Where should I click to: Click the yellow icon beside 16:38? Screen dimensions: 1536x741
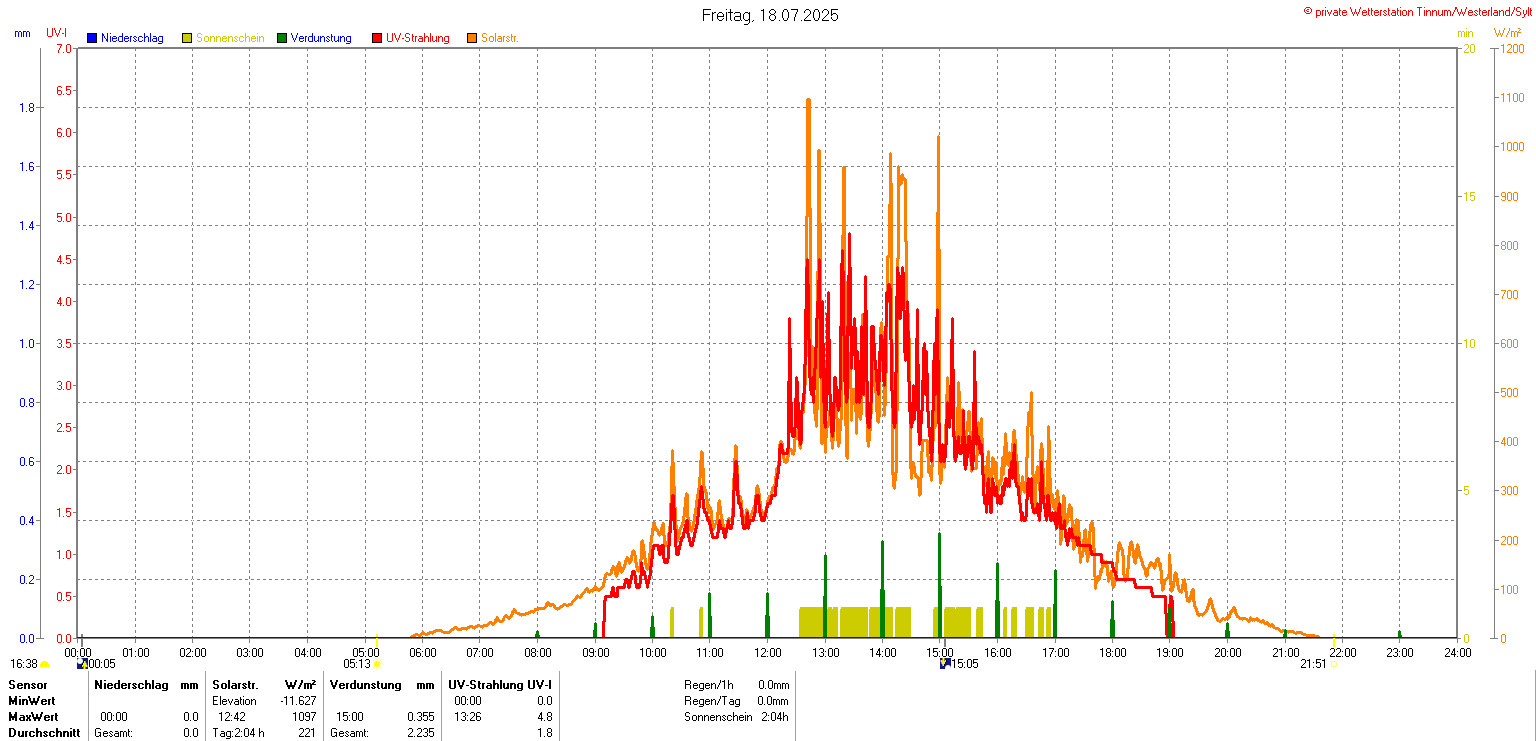[45, 664]
